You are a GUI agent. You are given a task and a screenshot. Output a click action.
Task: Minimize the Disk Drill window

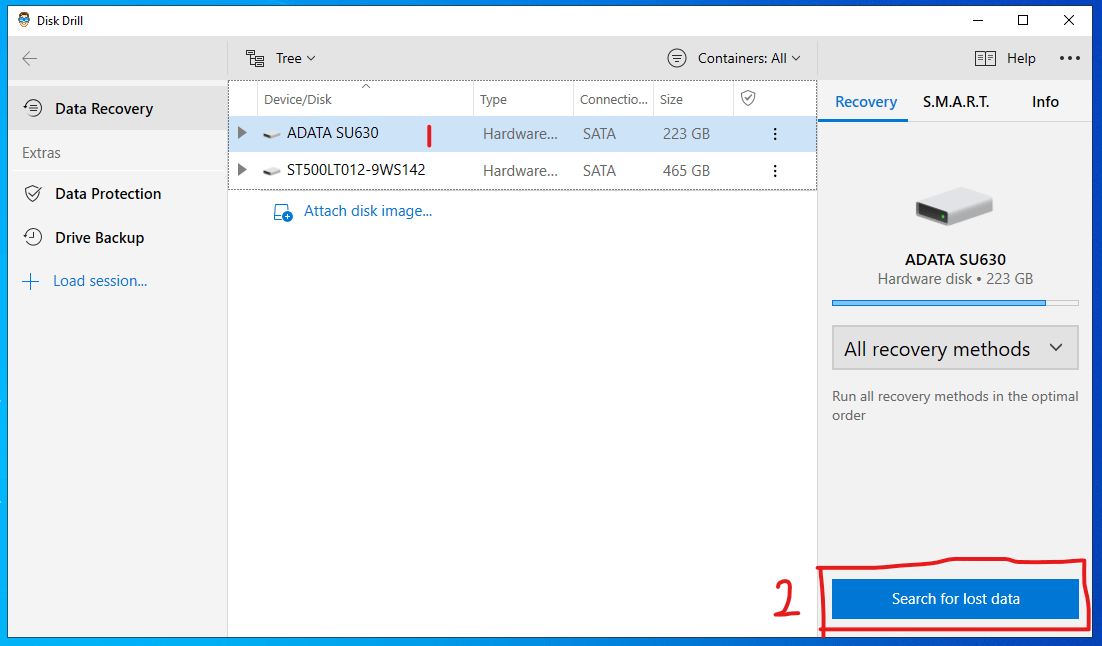978,20
